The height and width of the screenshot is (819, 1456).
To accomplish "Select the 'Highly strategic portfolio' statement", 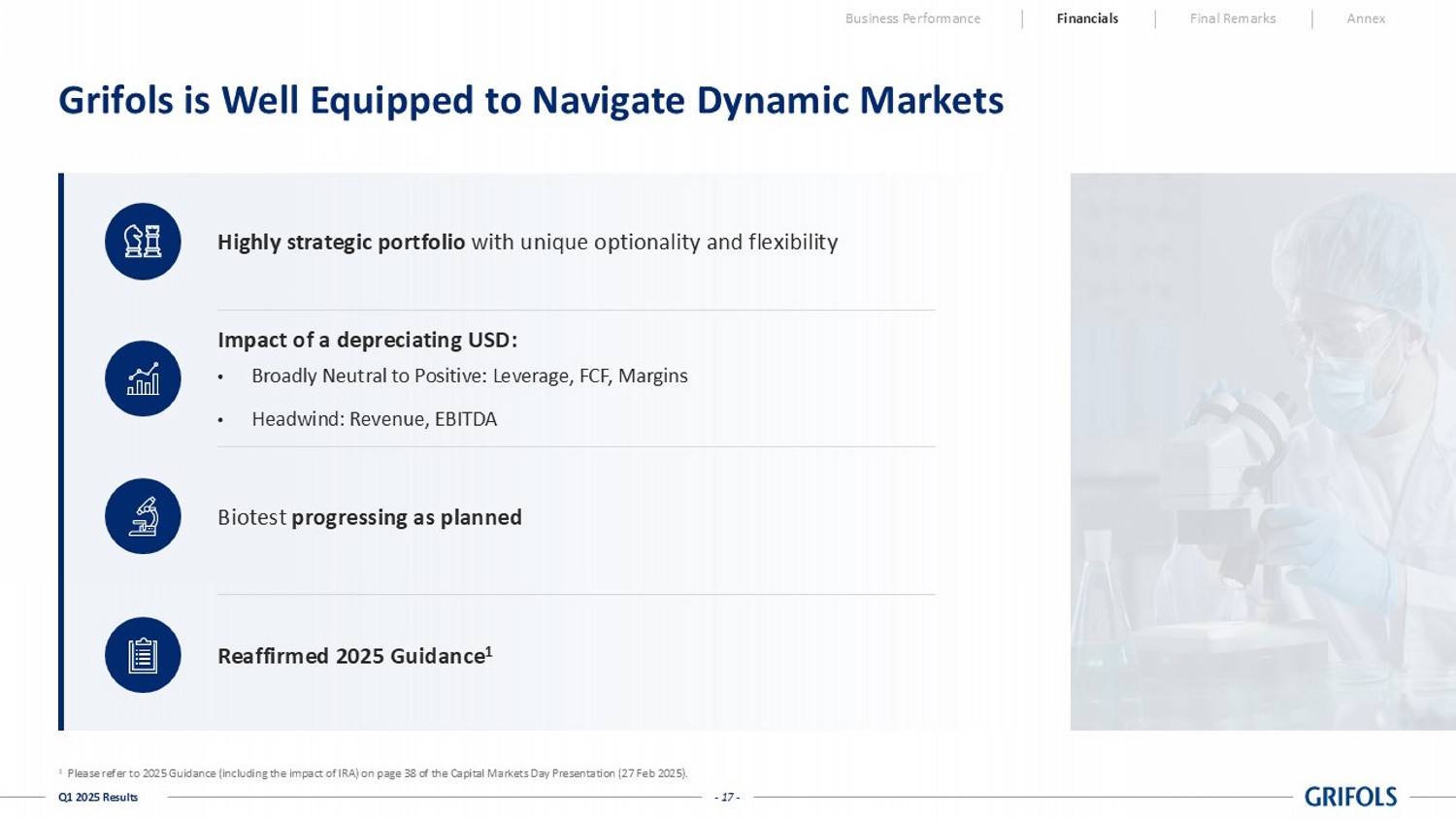I will pos(527,242).
